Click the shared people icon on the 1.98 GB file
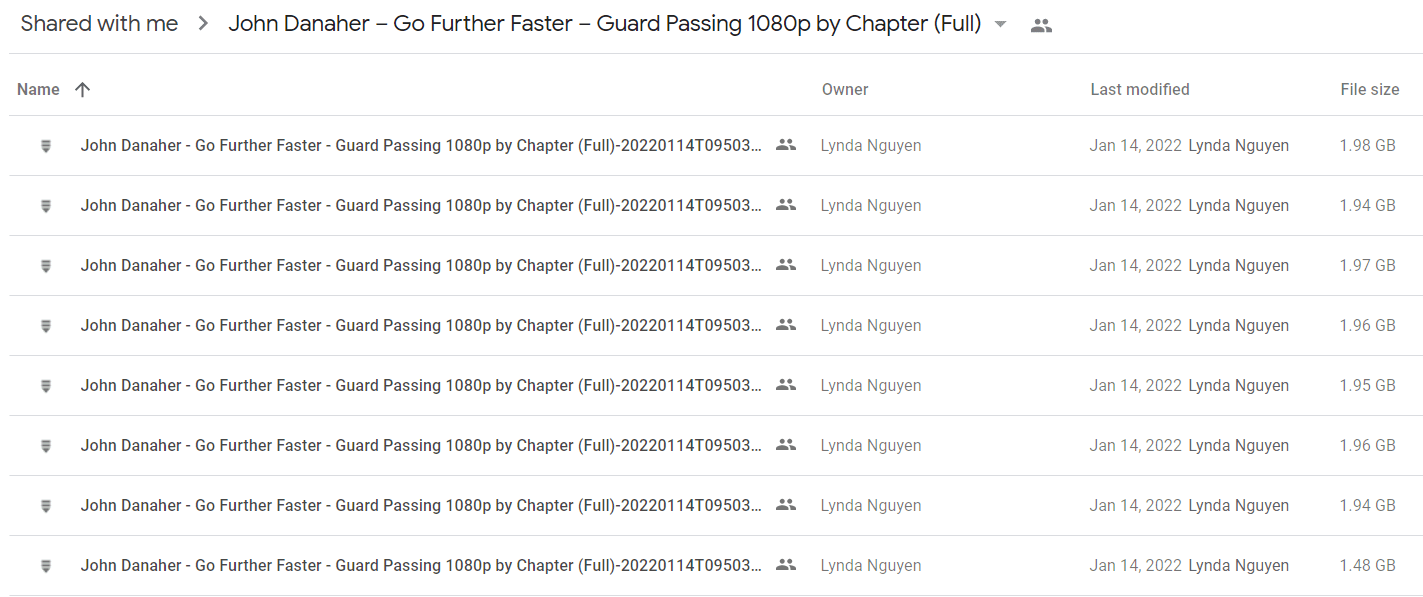 [786, 145]
